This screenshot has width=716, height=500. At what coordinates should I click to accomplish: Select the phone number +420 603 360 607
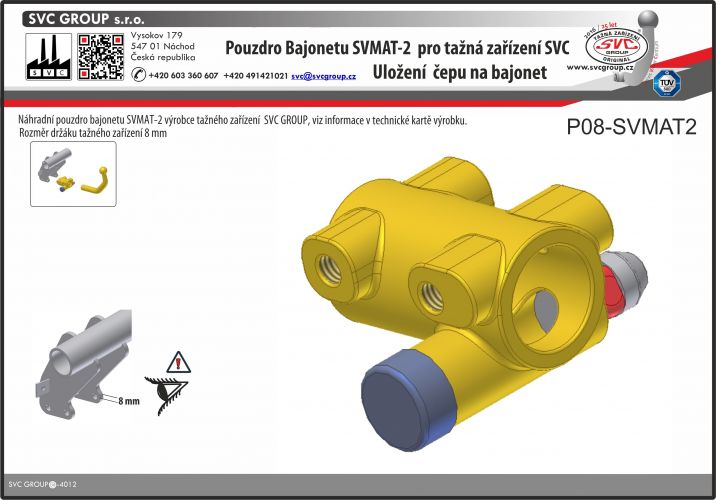(184, 76)
